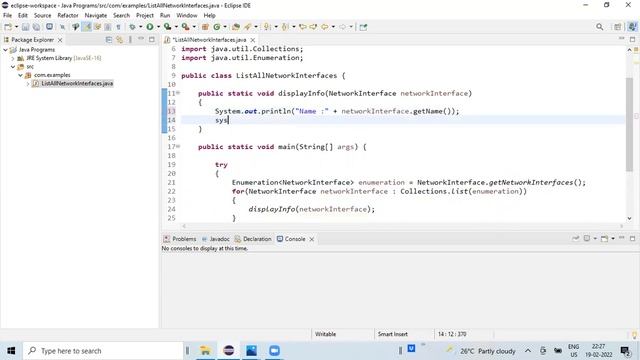
Task: Toggle Link with Editor in Package Explorer
Action: 120,40
